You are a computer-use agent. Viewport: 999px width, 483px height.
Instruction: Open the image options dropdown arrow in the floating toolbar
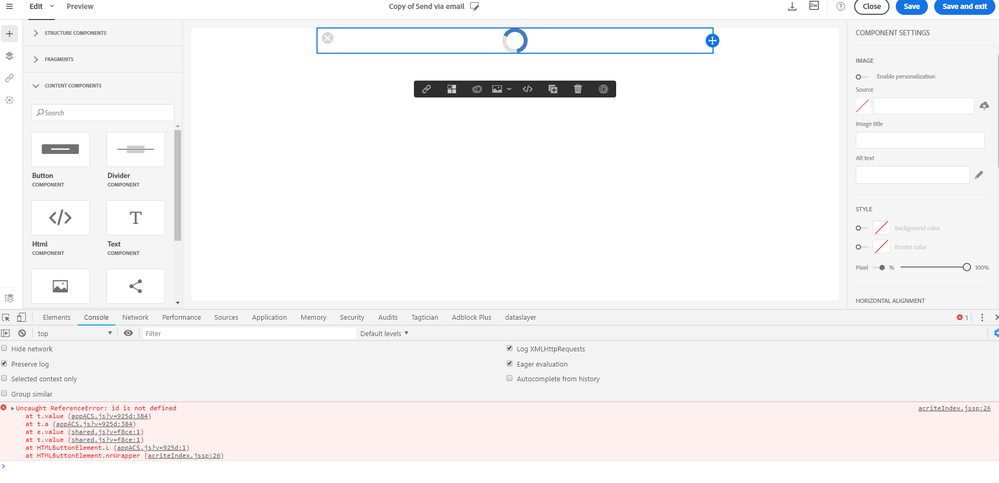tap(509, 89)
